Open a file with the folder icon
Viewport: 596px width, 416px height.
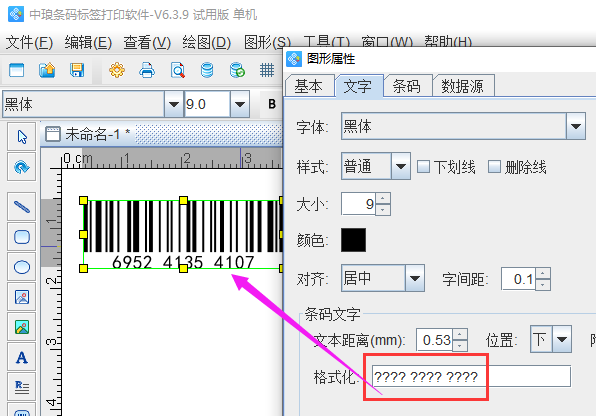pyautogui.click(x=47, y=70)
